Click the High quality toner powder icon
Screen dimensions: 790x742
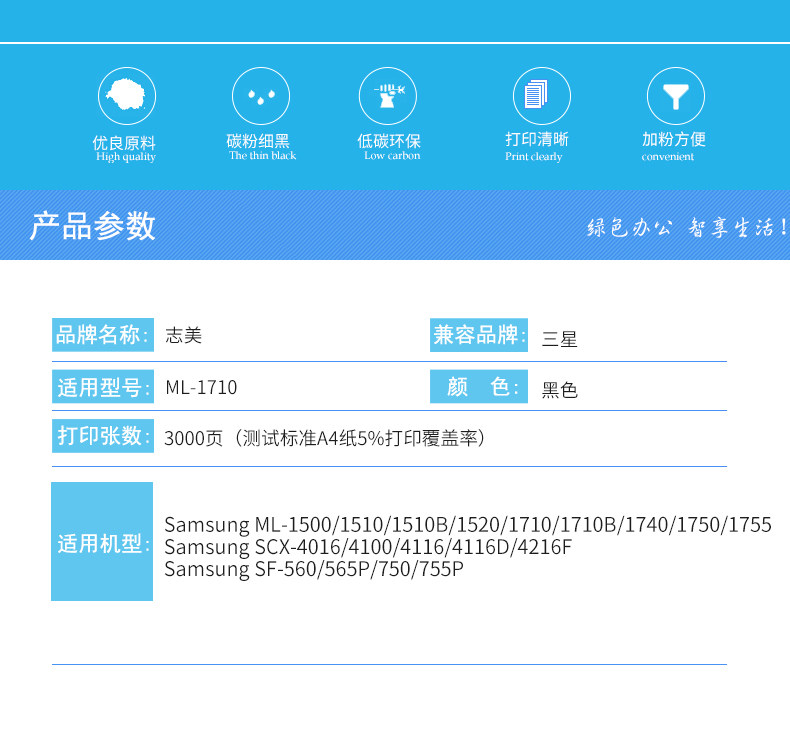[x=126, y=96]
